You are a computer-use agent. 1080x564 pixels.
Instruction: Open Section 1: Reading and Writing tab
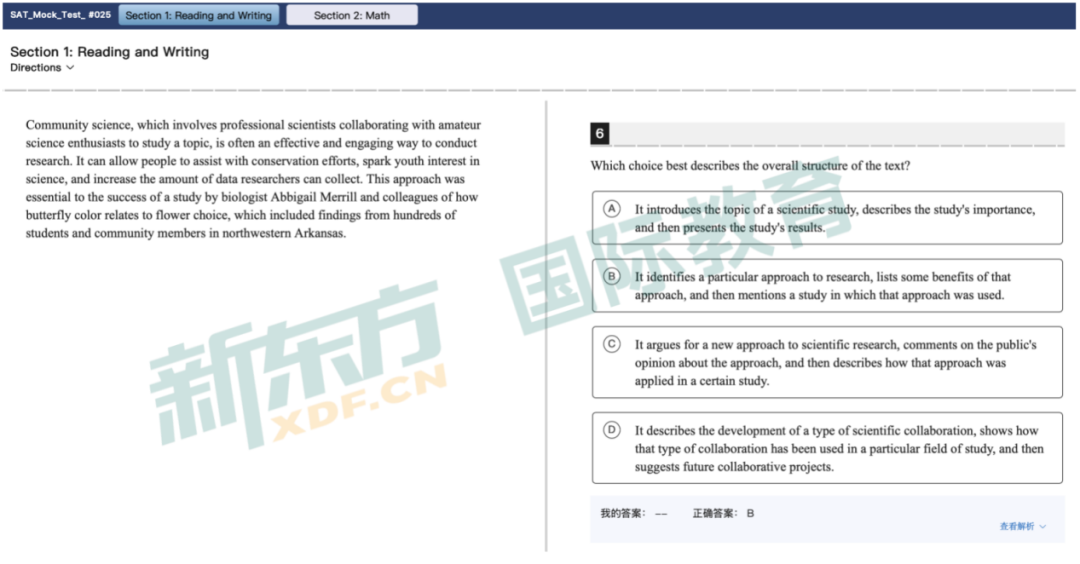click(x=198, y=15)
